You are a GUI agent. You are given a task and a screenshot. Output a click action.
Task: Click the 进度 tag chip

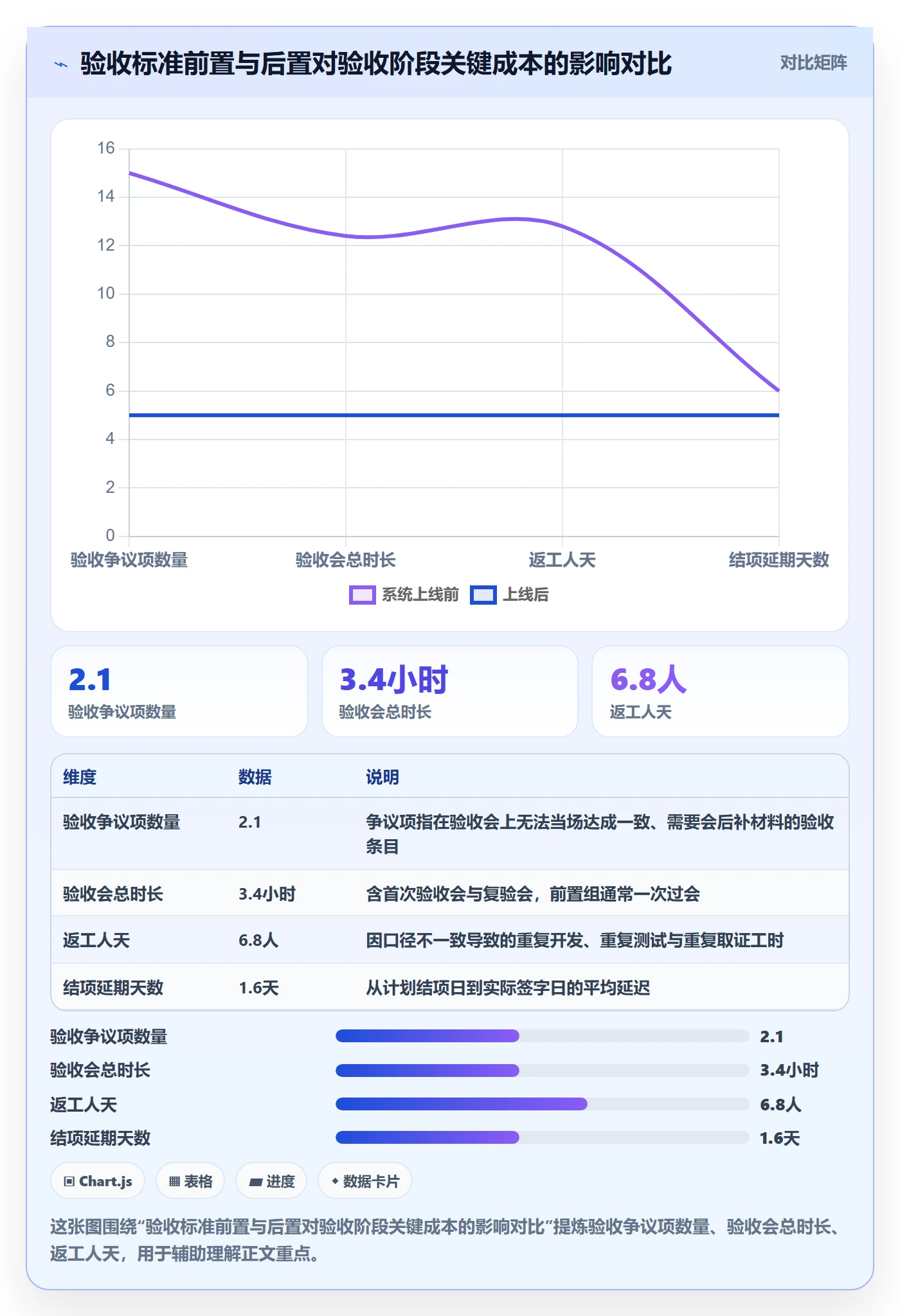click(271, 1181)
